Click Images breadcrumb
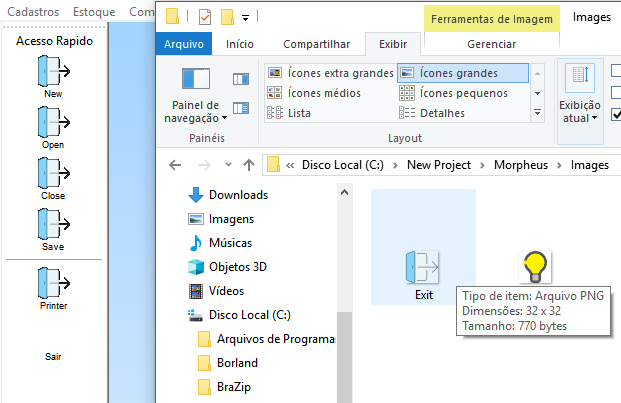621x403 pixels. pyautogui.click(x=590, y=165)
